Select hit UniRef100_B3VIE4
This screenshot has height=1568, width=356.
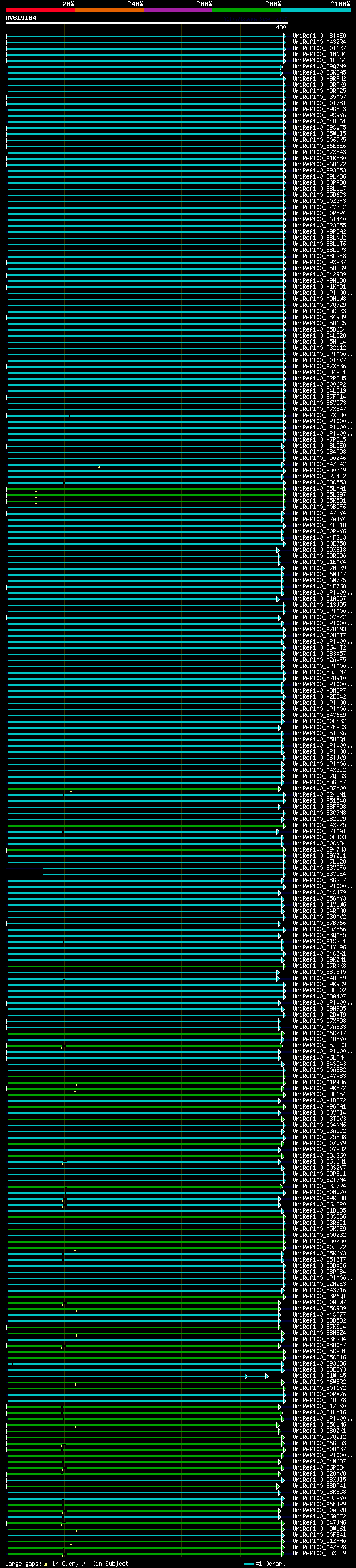coord(319,875)
